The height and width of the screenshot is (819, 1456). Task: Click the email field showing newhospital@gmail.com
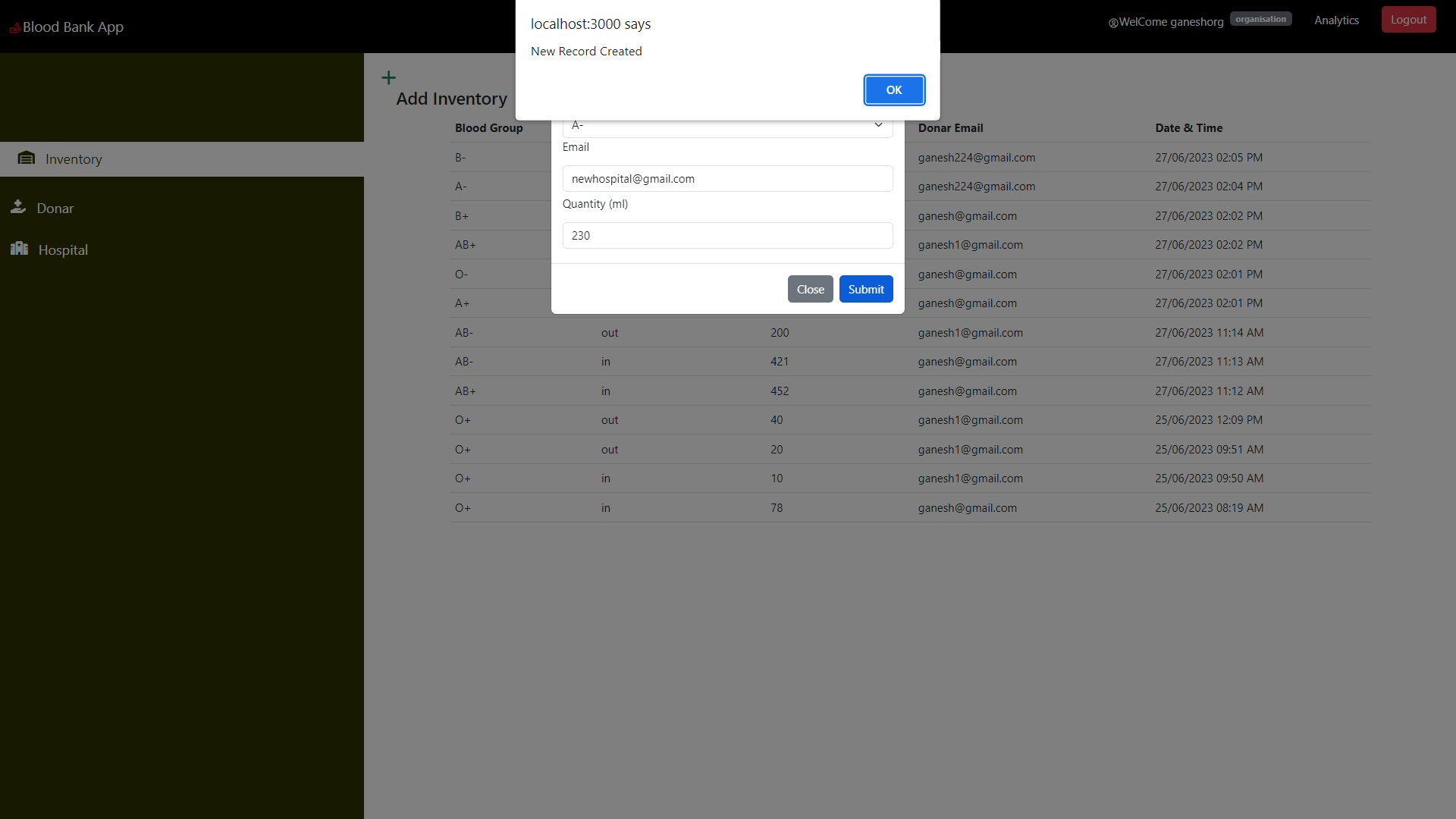(x=726, y=178)
